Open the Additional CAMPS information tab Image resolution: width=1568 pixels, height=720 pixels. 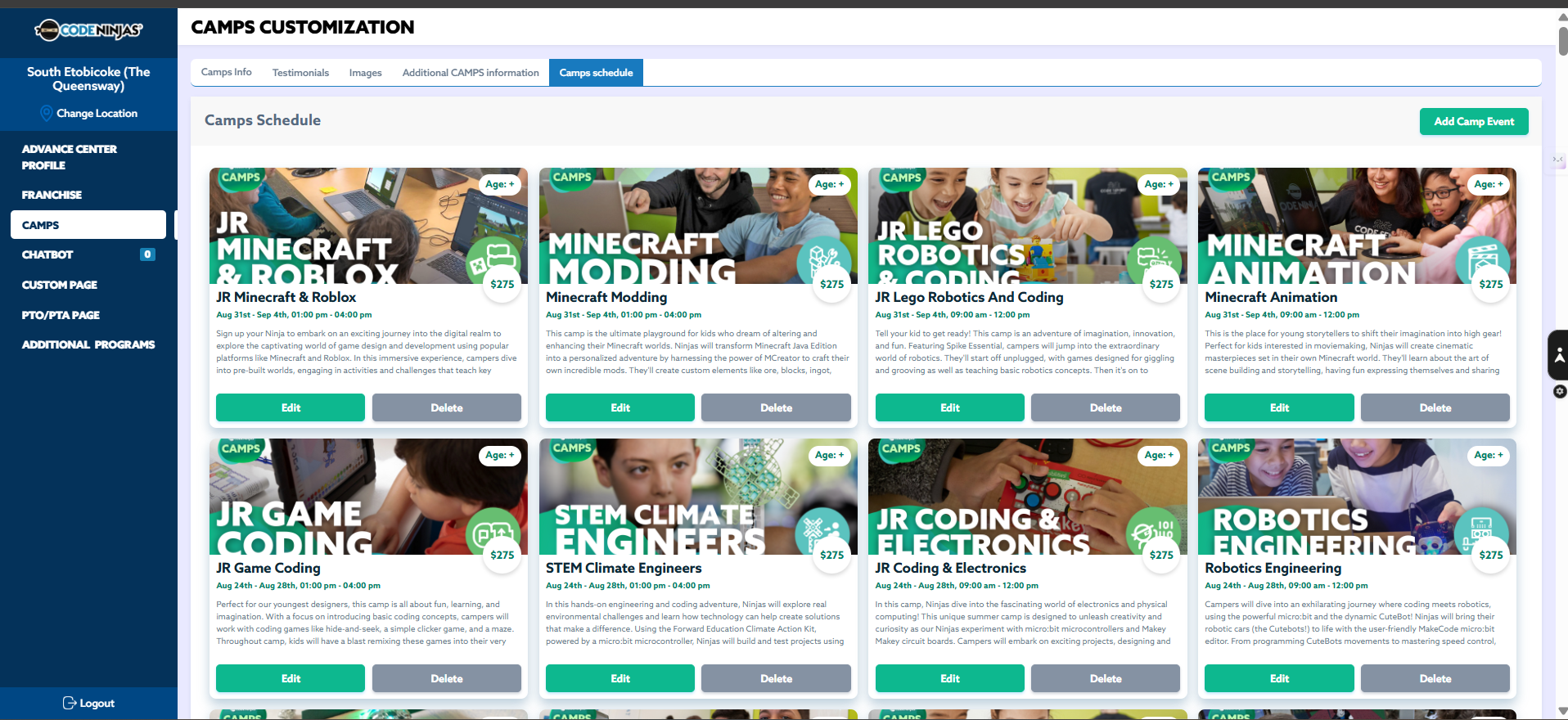coord(471,73)
